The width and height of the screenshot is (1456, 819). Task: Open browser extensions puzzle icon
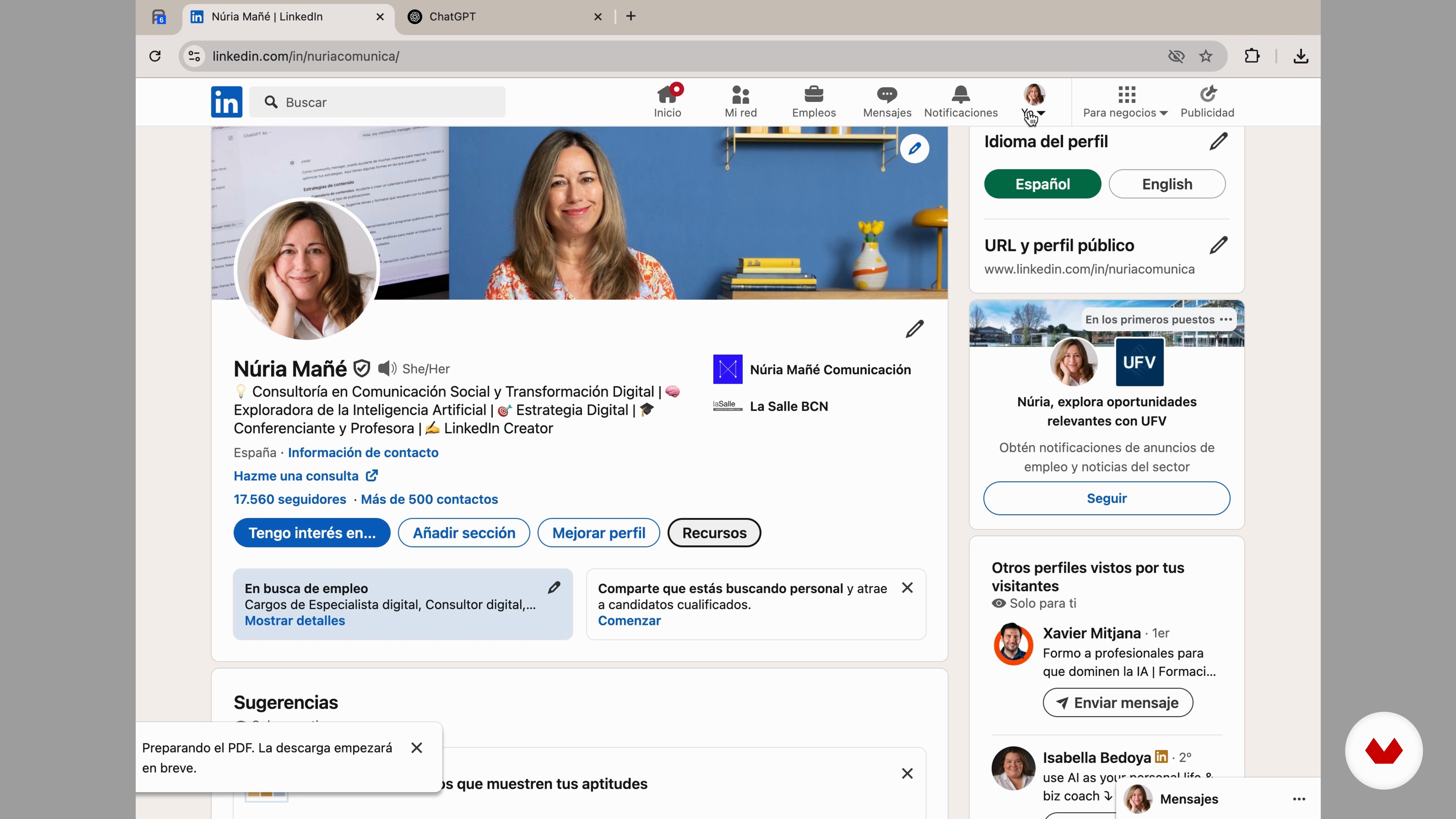pyautogui.click(x=1252, y=56)
